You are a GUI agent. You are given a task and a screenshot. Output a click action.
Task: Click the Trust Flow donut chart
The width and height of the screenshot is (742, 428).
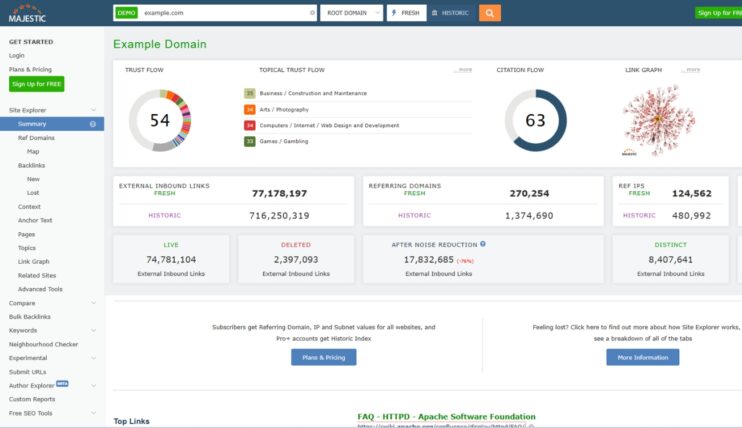(160, 120)
